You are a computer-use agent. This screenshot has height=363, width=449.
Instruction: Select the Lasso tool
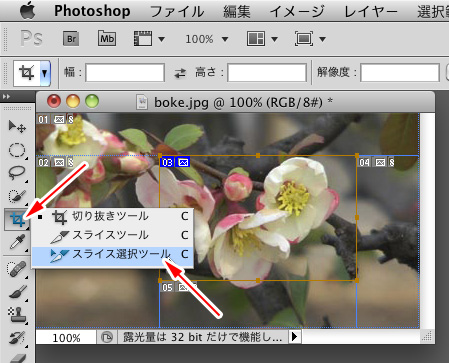[17, 173]
